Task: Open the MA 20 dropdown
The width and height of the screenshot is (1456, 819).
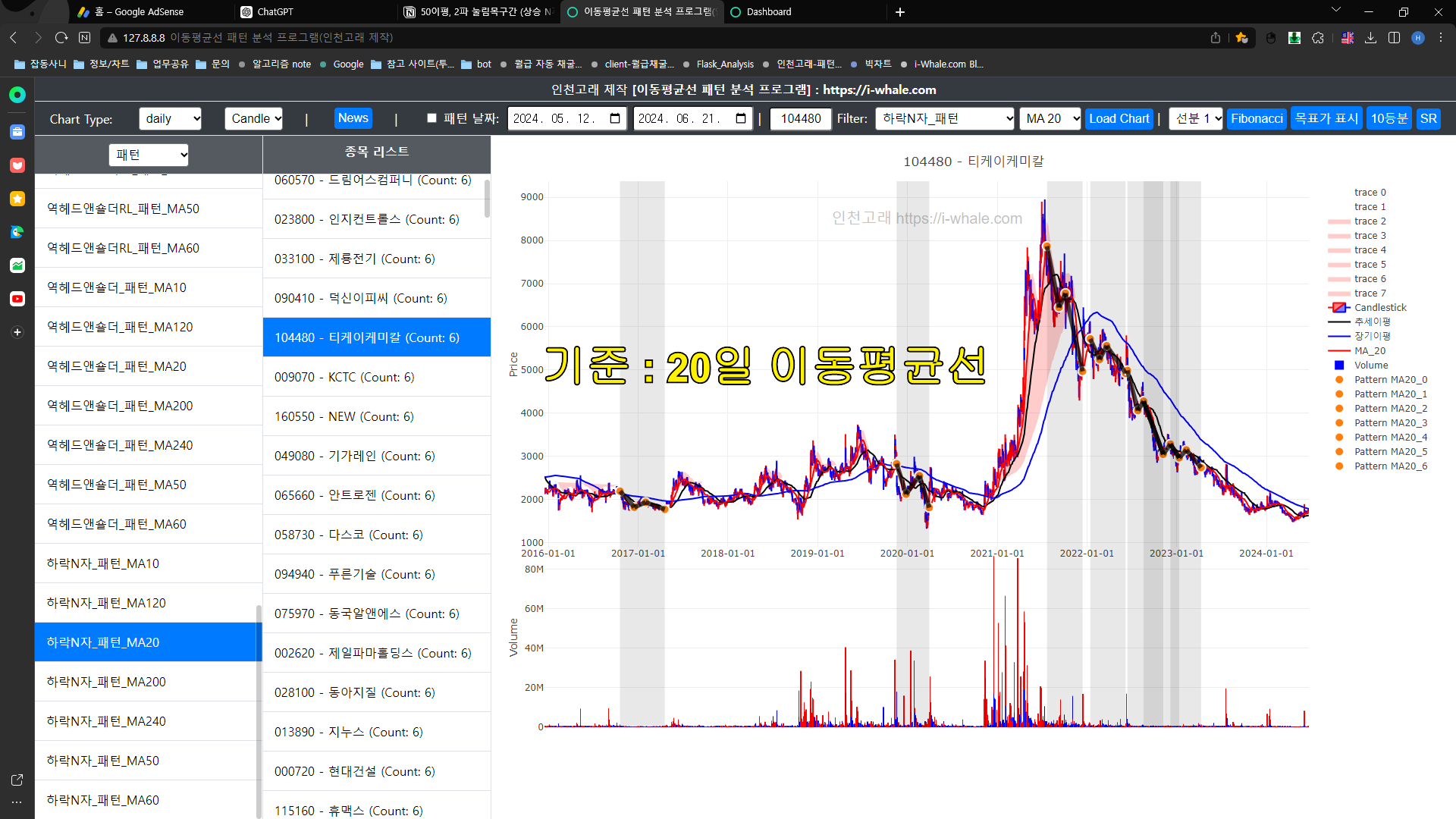Action: 1050,118
